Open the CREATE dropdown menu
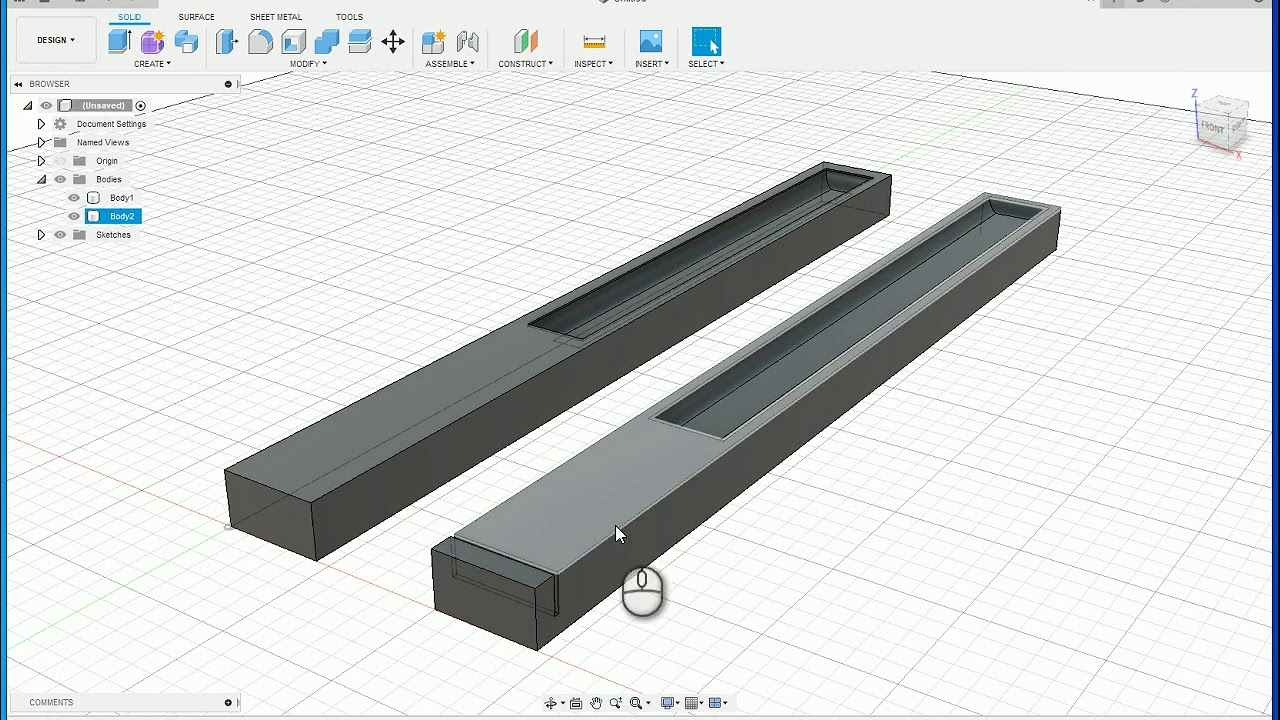1280x720 pixels. 152,64
